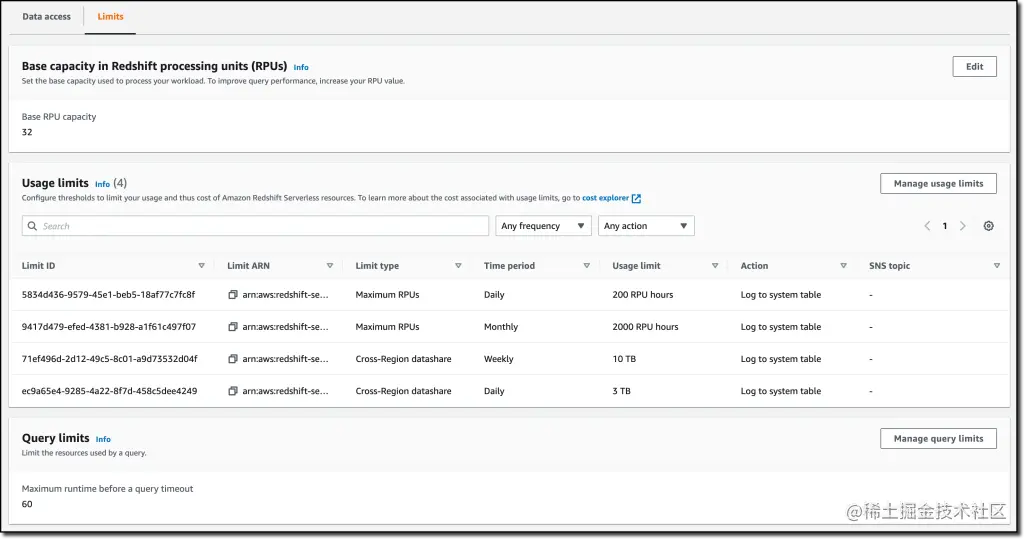This screenshot has height=539, width=1024.
Task: Click the 10 TB usage limit
Action: point(624,359)
